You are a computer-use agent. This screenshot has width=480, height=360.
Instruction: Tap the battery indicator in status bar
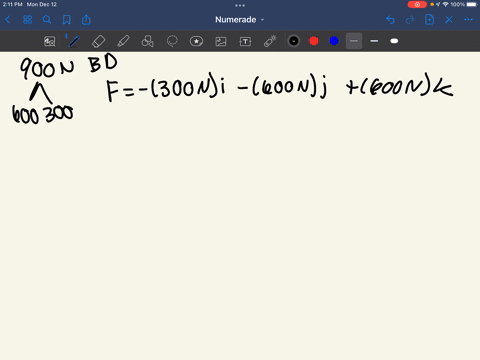(x=472, y=5)
